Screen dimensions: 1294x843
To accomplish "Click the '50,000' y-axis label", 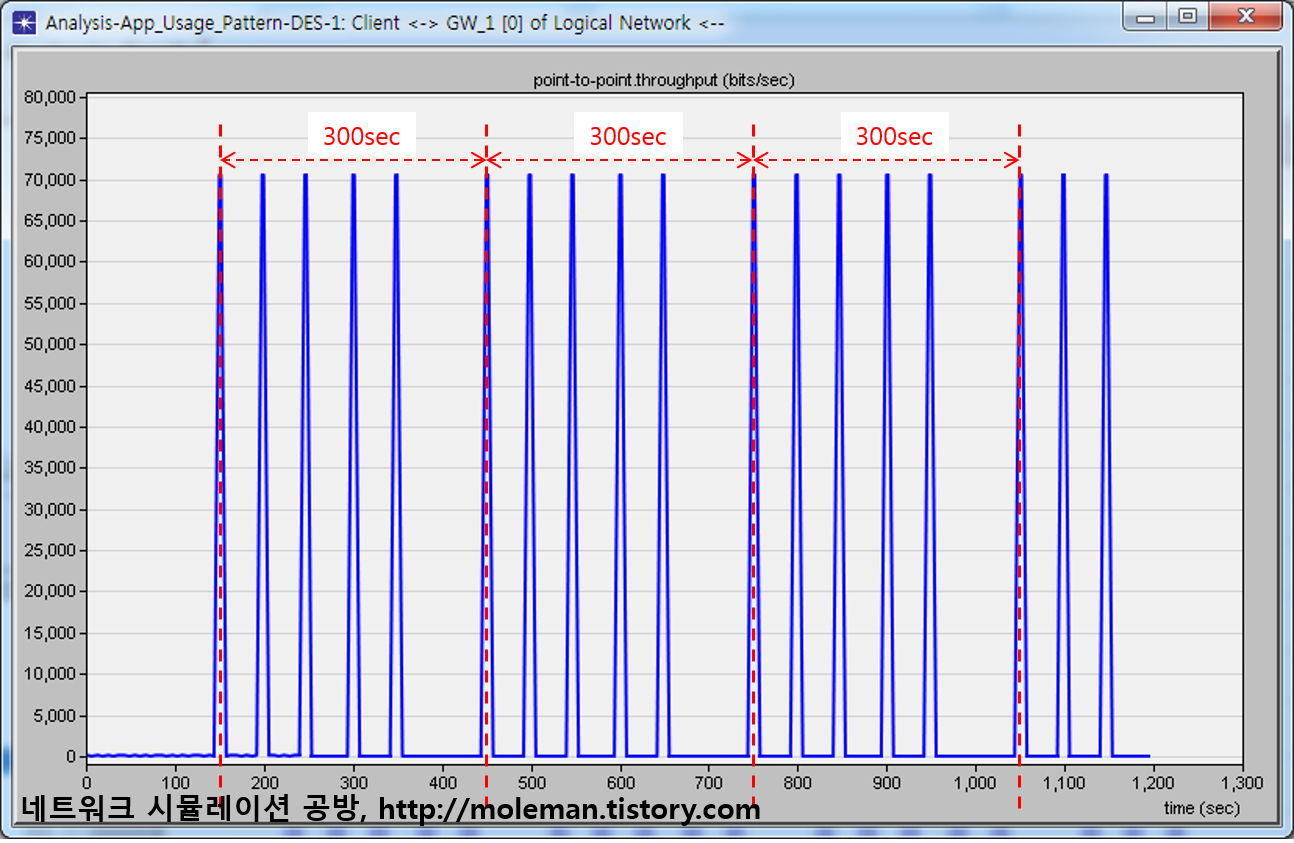I will tap(50, 344).
